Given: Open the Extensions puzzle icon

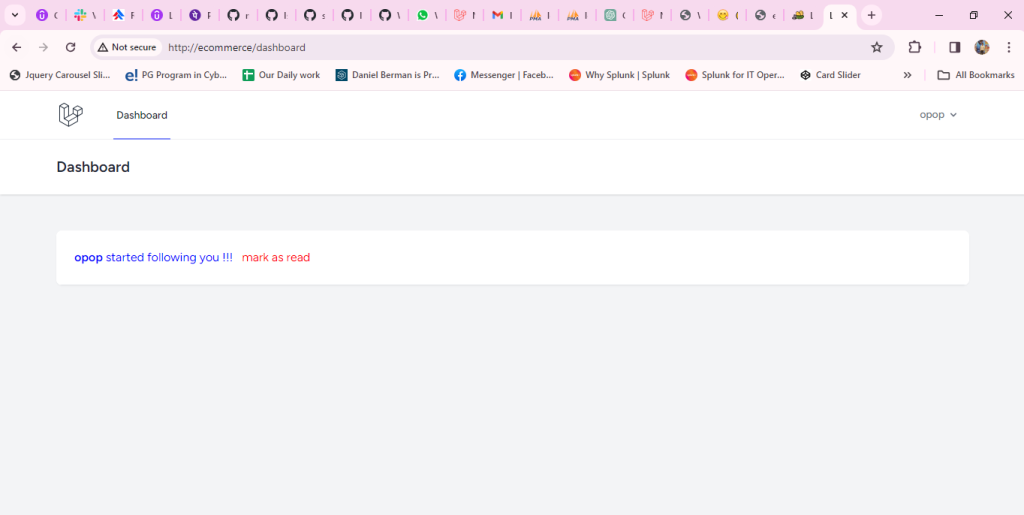Looking at the screenshot, I should [914, 47].
